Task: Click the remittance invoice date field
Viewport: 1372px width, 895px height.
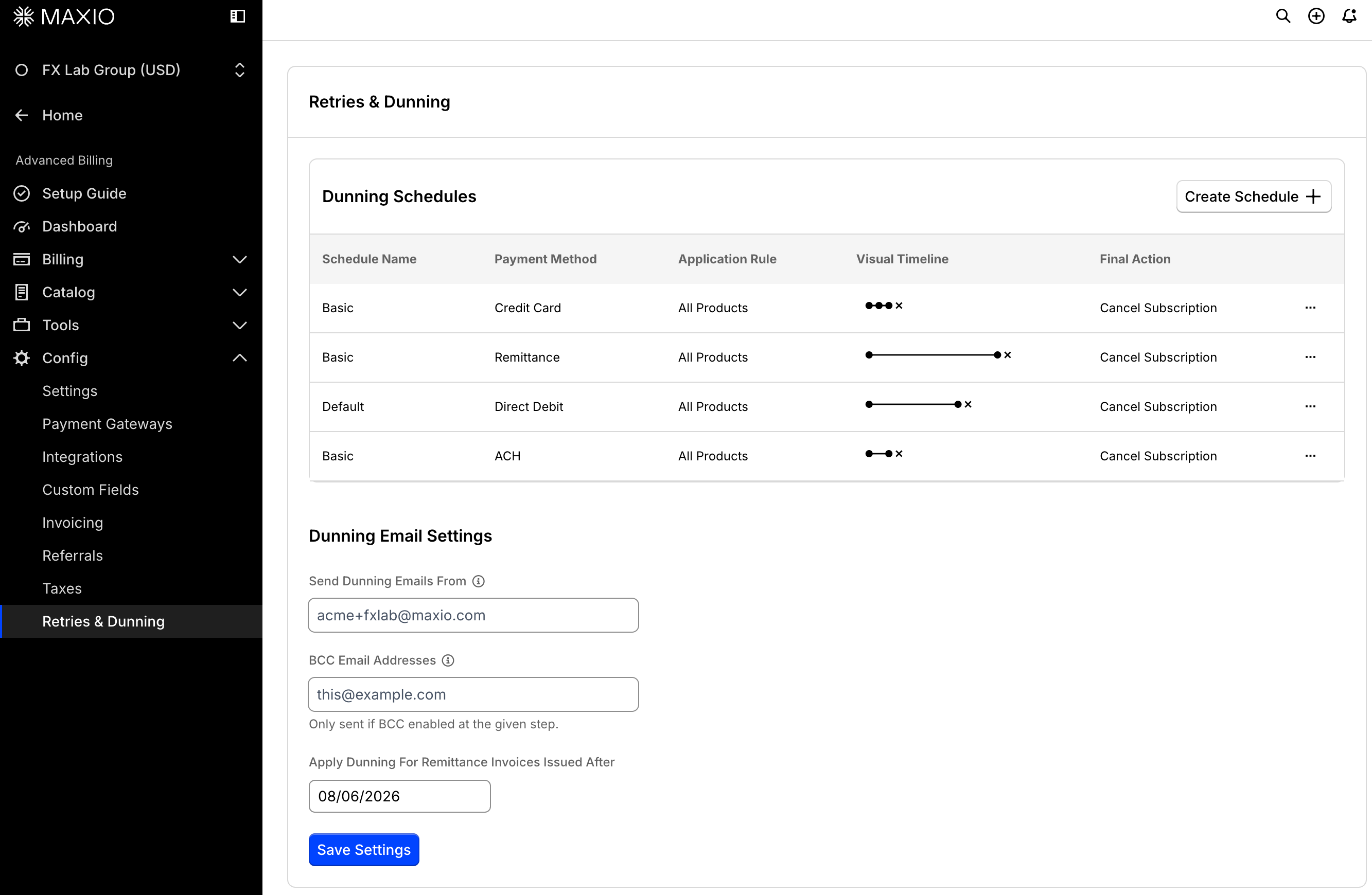Action: [x=399, y=796]
